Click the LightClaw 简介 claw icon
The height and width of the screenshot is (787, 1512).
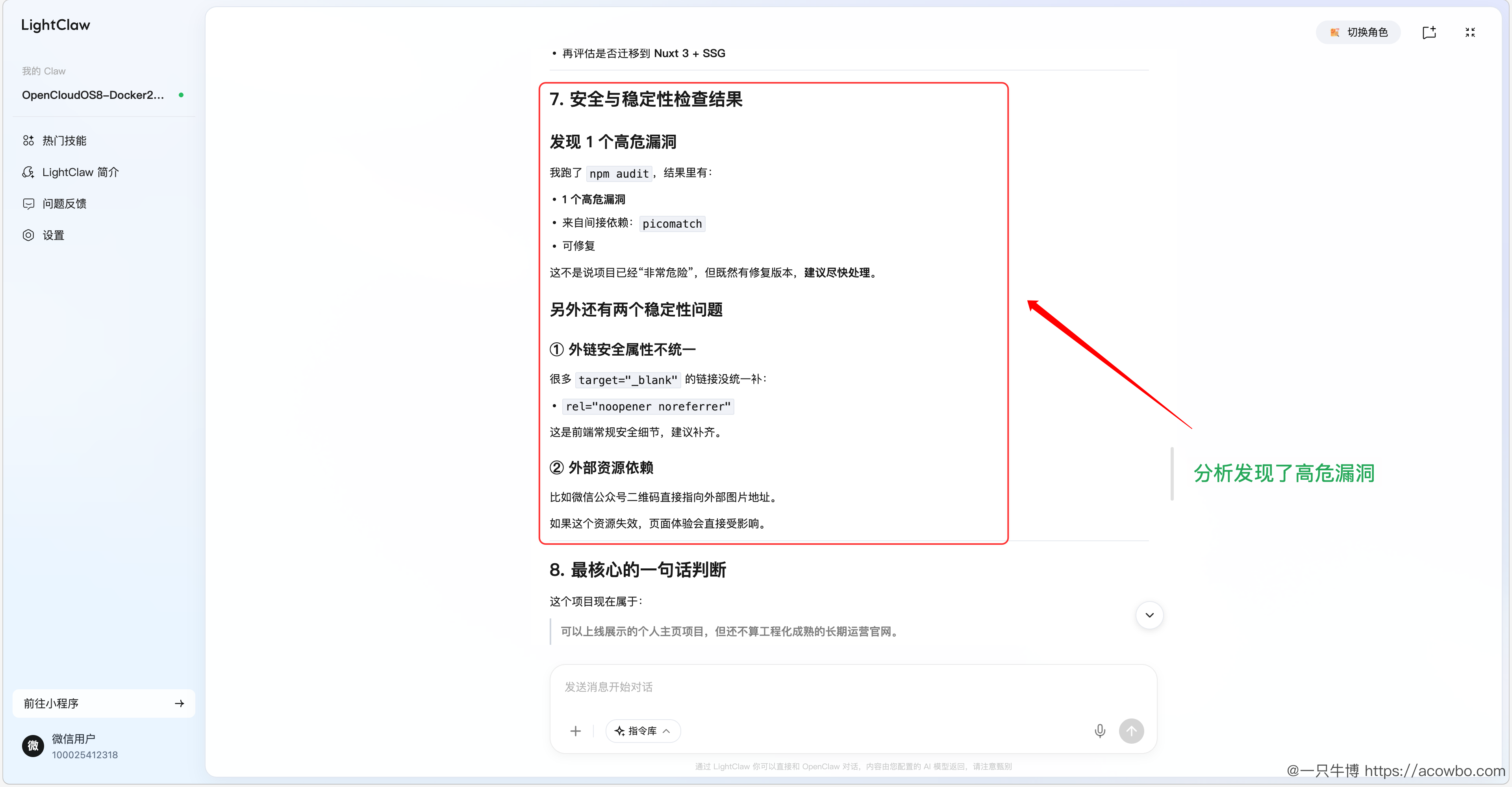coord(28,172)
